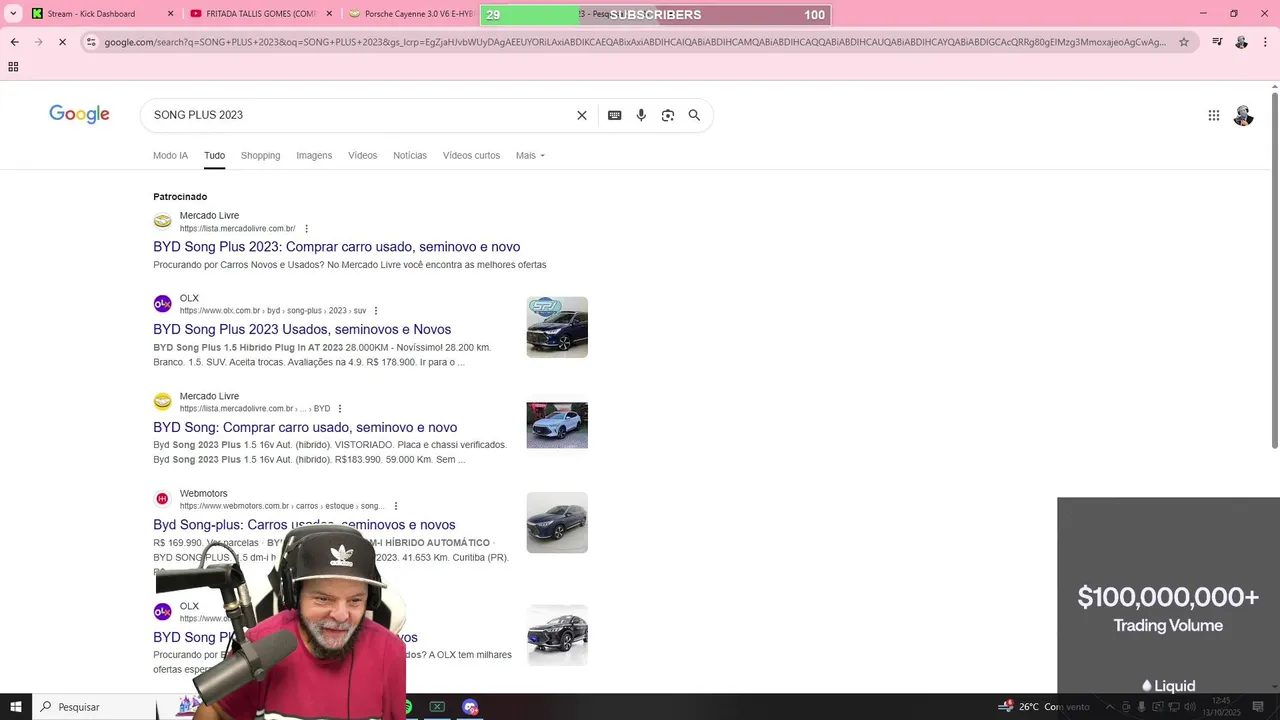Open the Chrome profile avatar in the toolbar
This screenshot has height=720, width=1280.
tap(1241, 42)
